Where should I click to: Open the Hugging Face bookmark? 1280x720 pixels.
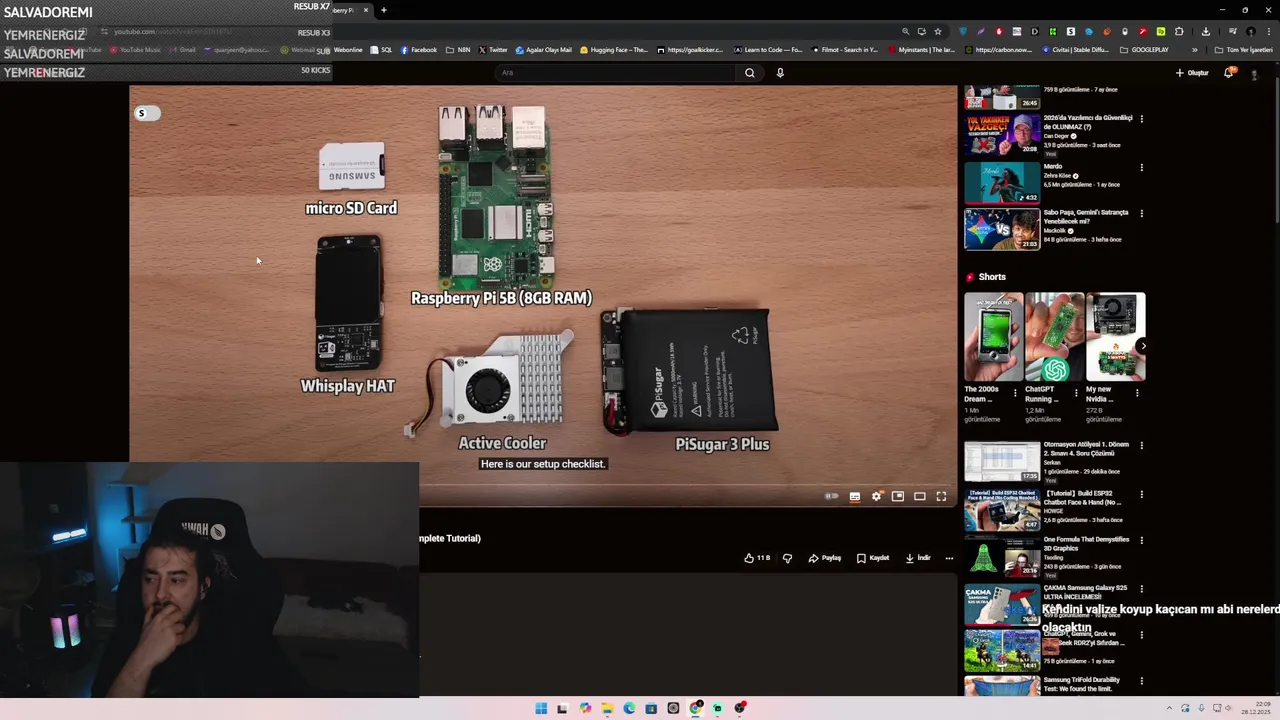tap(613, 49)
